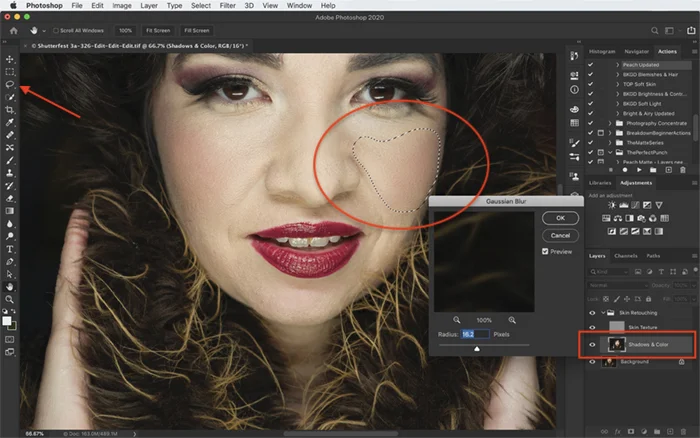The image size is (700, 438).
Task: Collapse the Skin Retouching layer group
Action: 604,313
